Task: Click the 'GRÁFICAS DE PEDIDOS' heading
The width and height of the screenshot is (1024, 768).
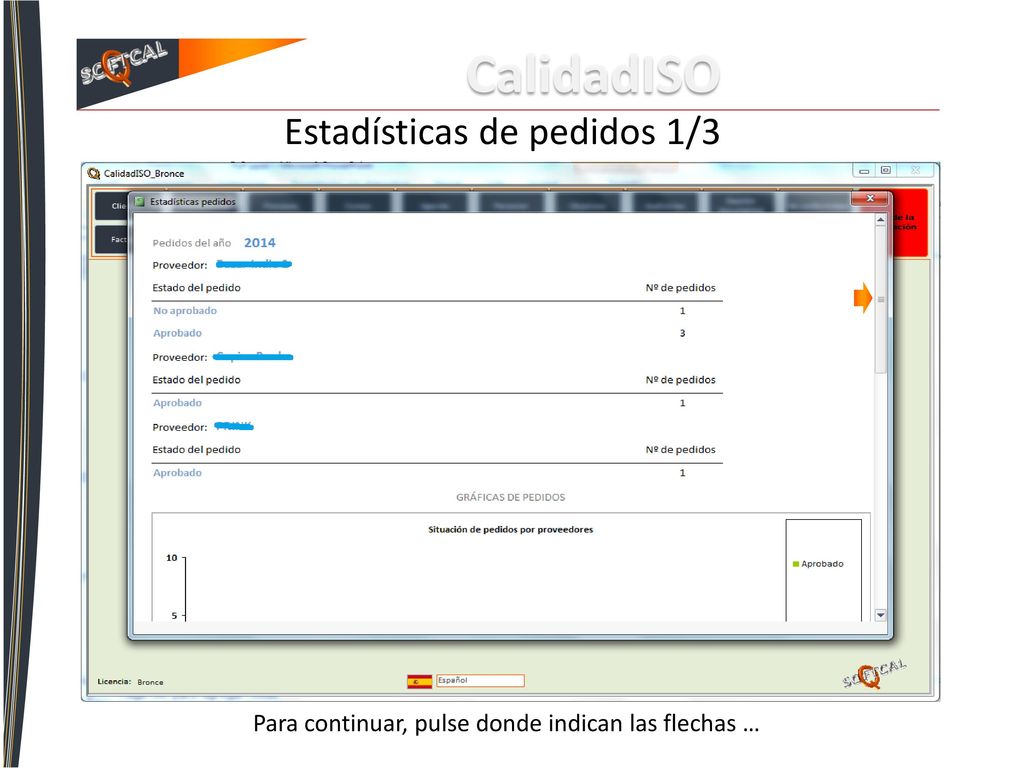Action: 511,497
